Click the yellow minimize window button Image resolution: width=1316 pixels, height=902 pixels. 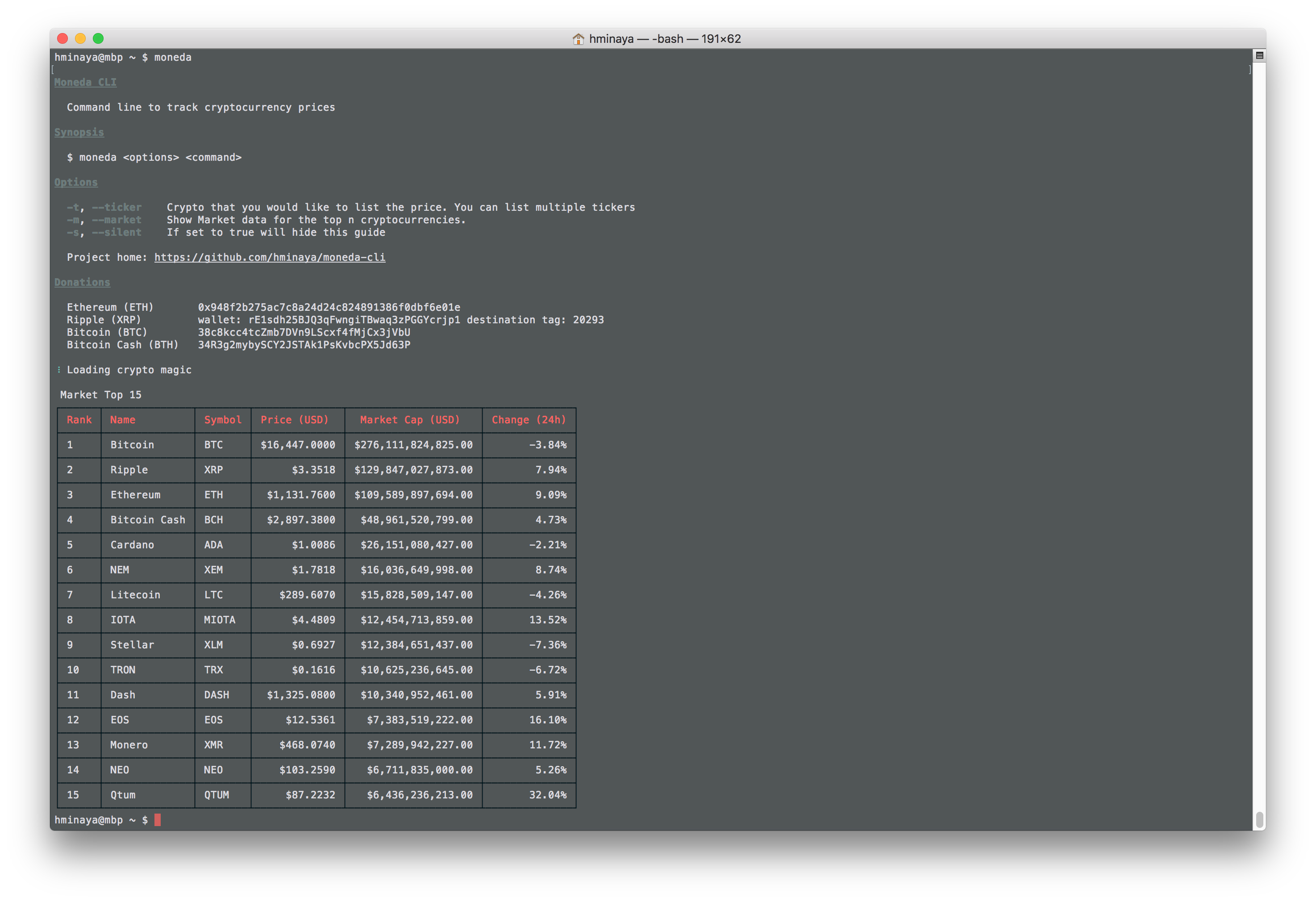click(x=80, y=38)
